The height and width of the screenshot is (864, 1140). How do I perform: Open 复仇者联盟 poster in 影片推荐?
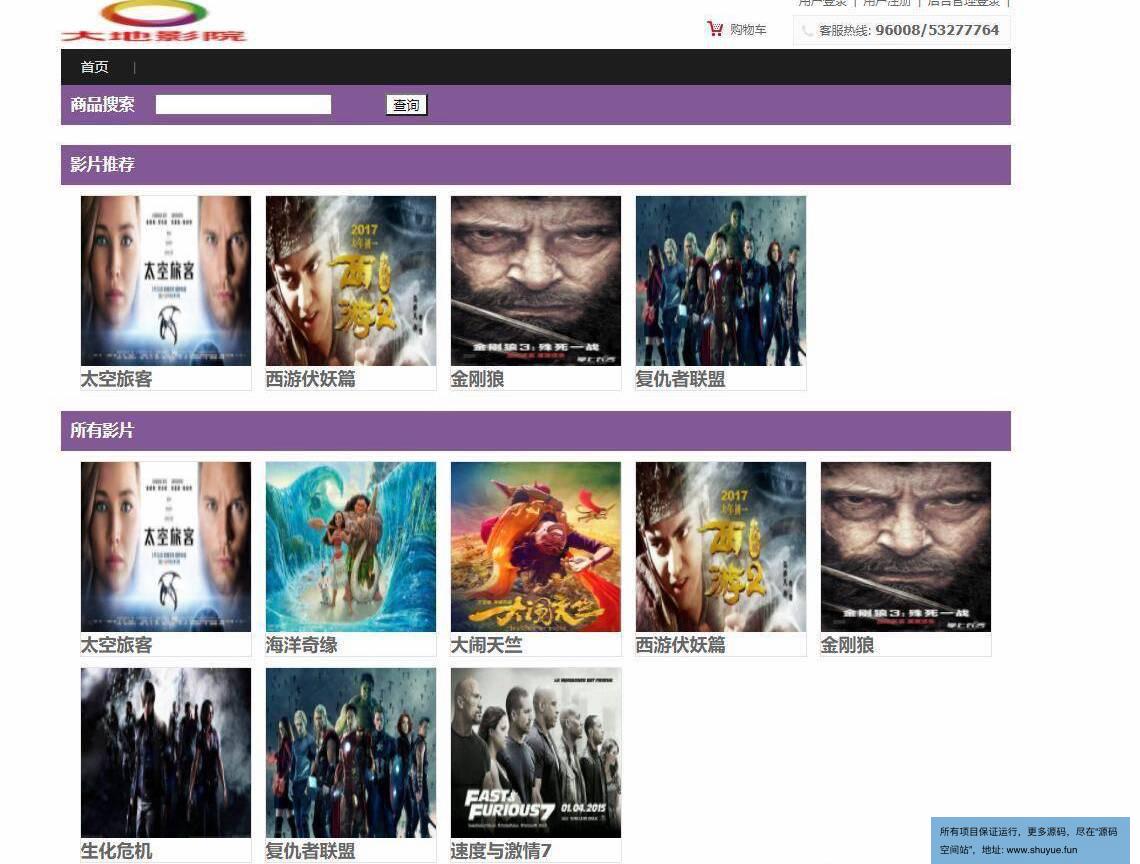[x=720, y=281]
